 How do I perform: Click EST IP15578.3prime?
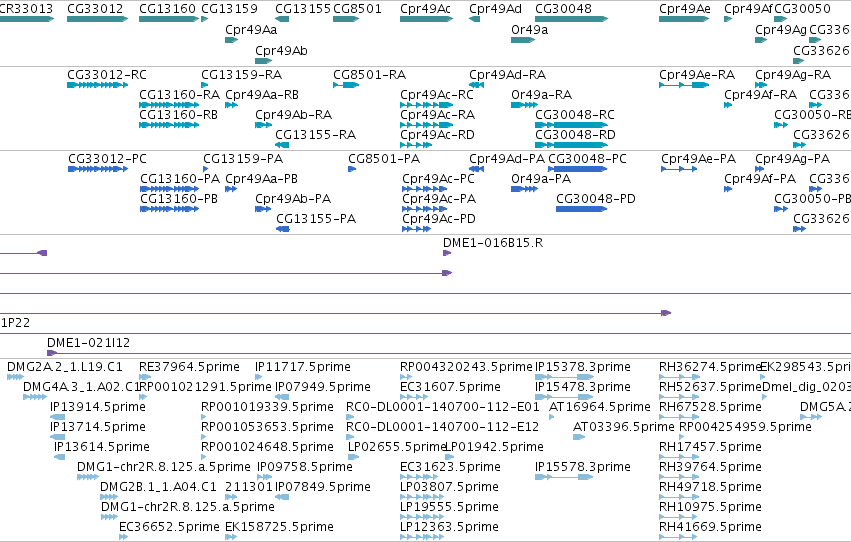[x=583, y=468]
